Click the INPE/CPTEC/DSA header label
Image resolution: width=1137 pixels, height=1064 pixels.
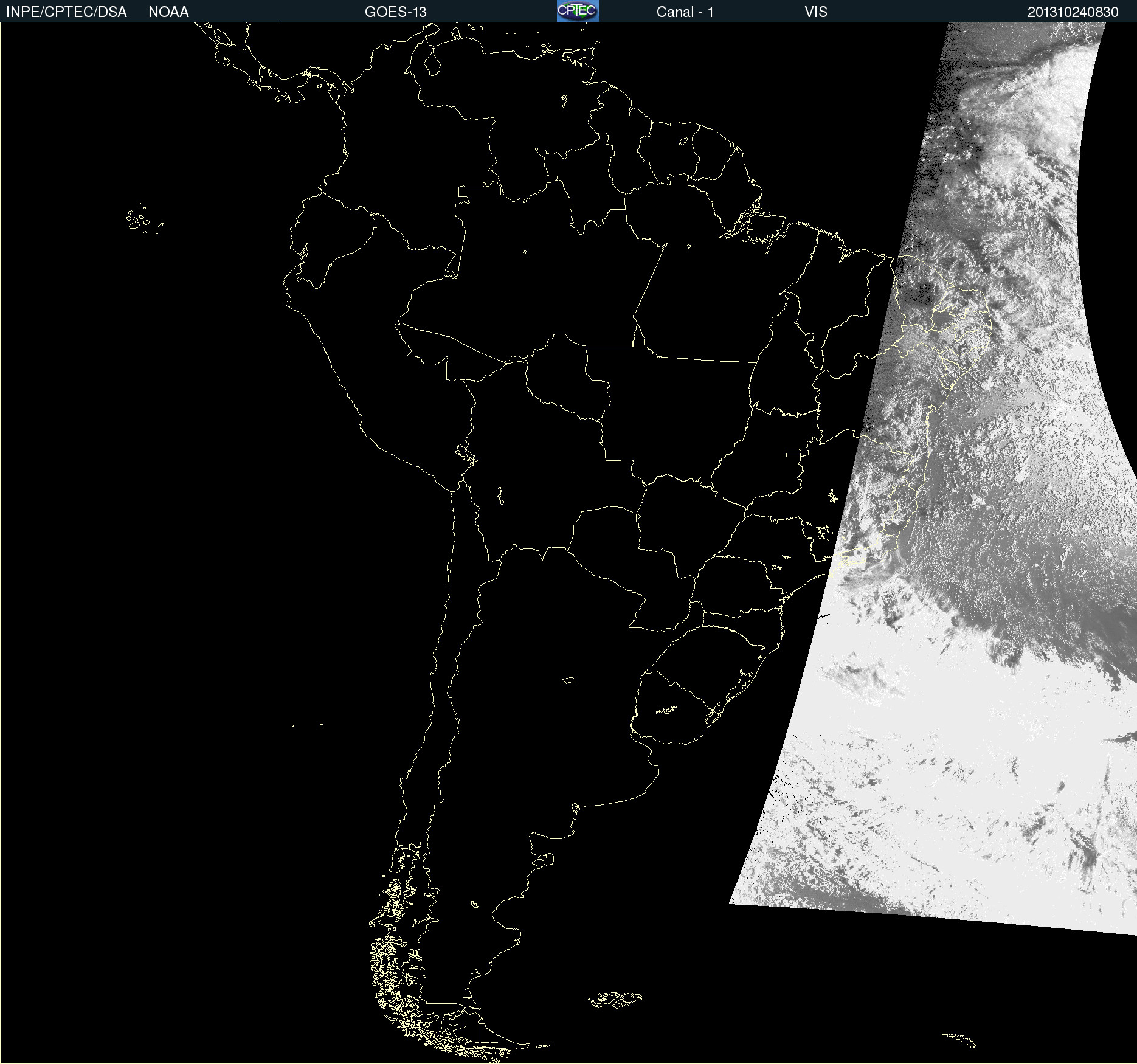[66, 12]
